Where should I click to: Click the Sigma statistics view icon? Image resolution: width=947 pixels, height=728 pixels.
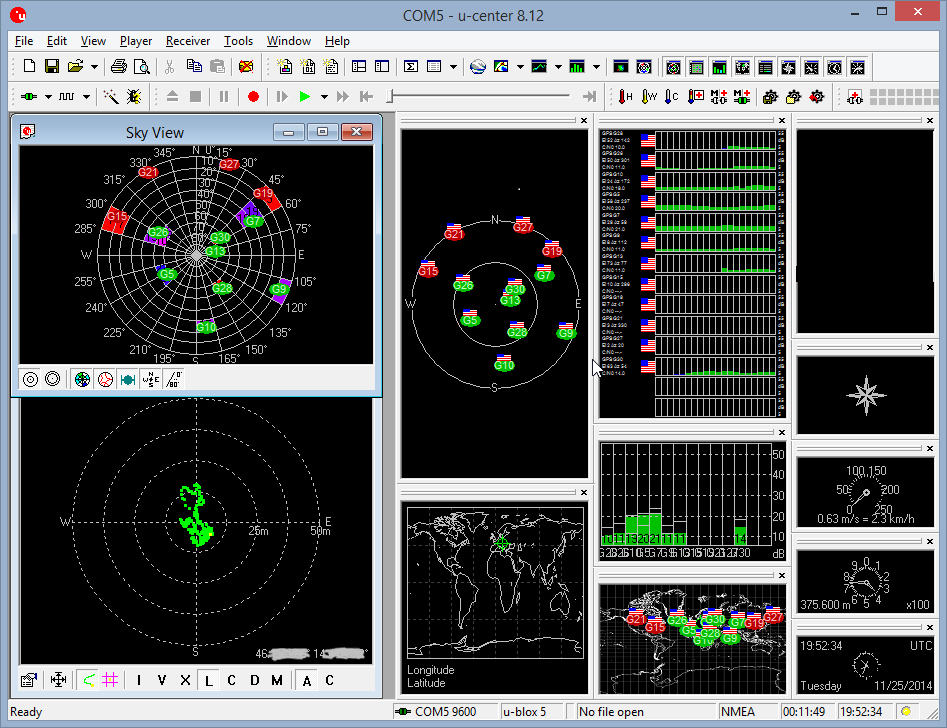coord(410,67)
